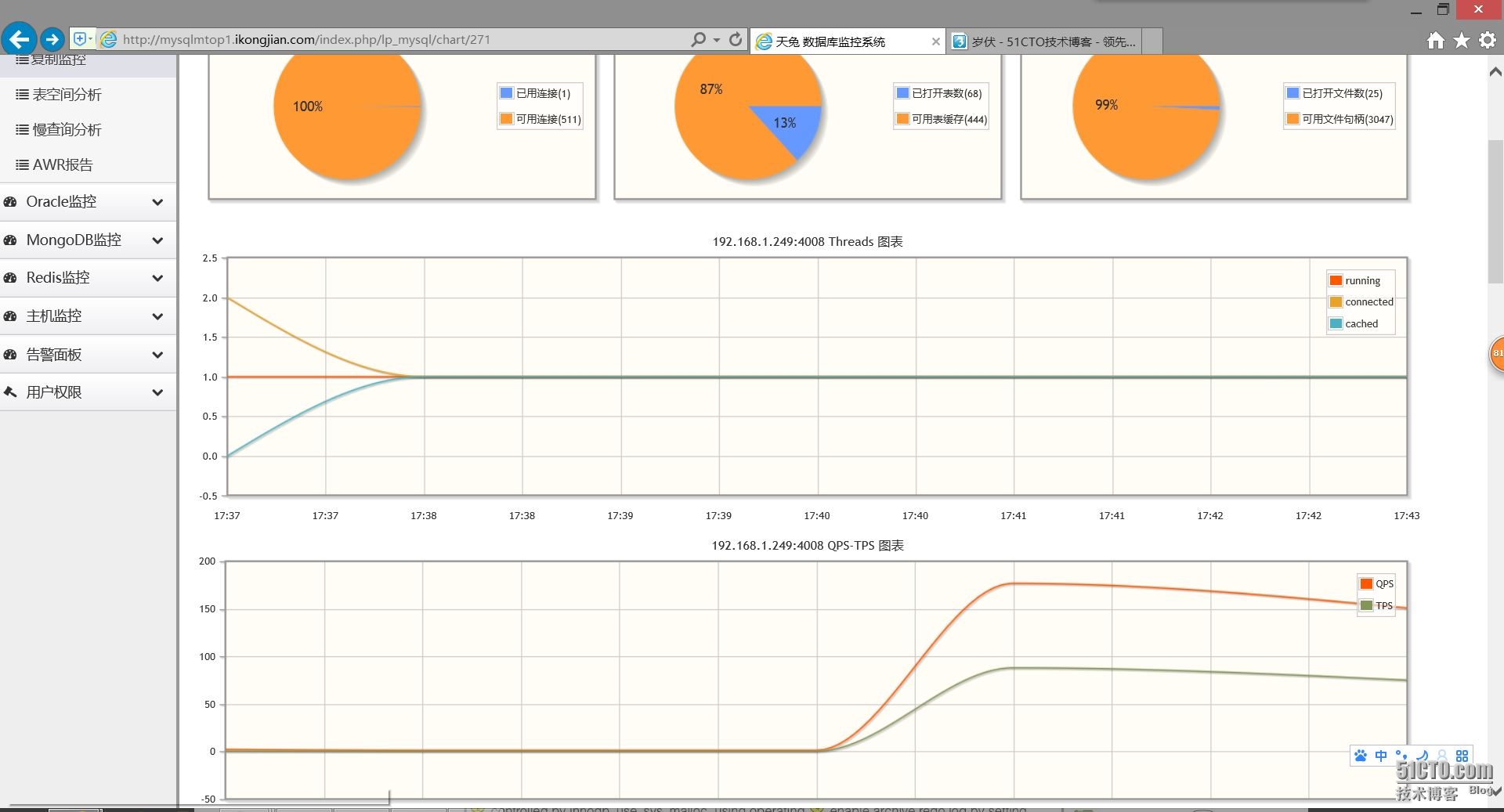
Task: Click the gavel icon beside 用户权限
Action: click(x=10, y=392)
